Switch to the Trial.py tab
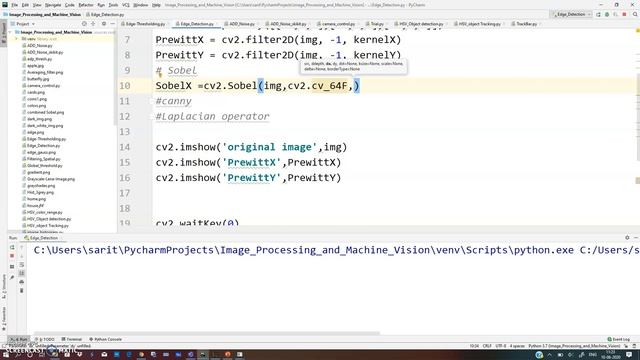Image resolution: width=640 pixels, height=360 pixels. [x=376, y=24]
